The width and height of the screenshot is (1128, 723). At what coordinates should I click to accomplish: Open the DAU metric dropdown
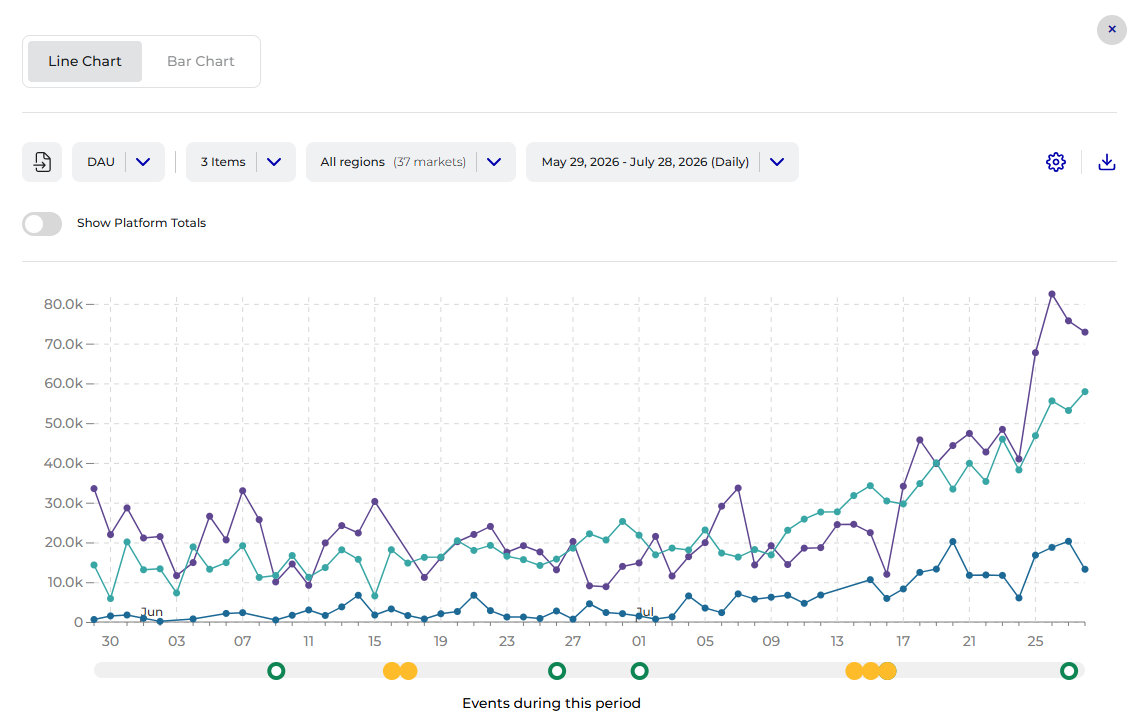(x=118, y=162)
